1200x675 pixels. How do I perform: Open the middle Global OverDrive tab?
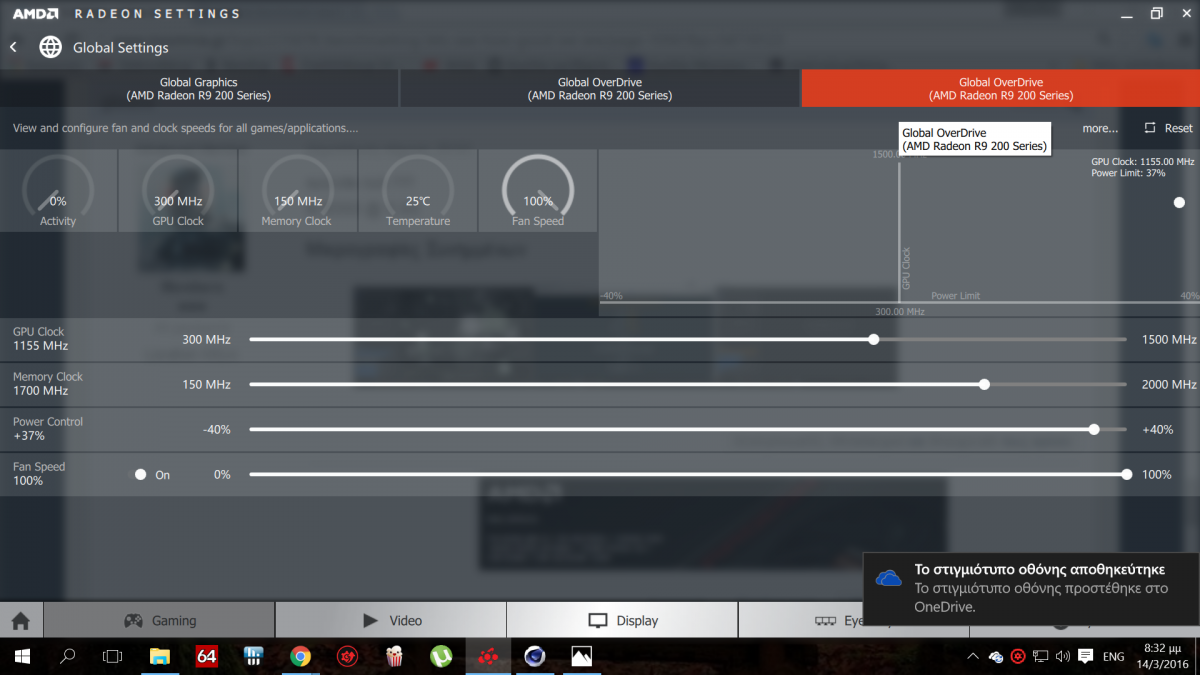(x=600, y=89)
